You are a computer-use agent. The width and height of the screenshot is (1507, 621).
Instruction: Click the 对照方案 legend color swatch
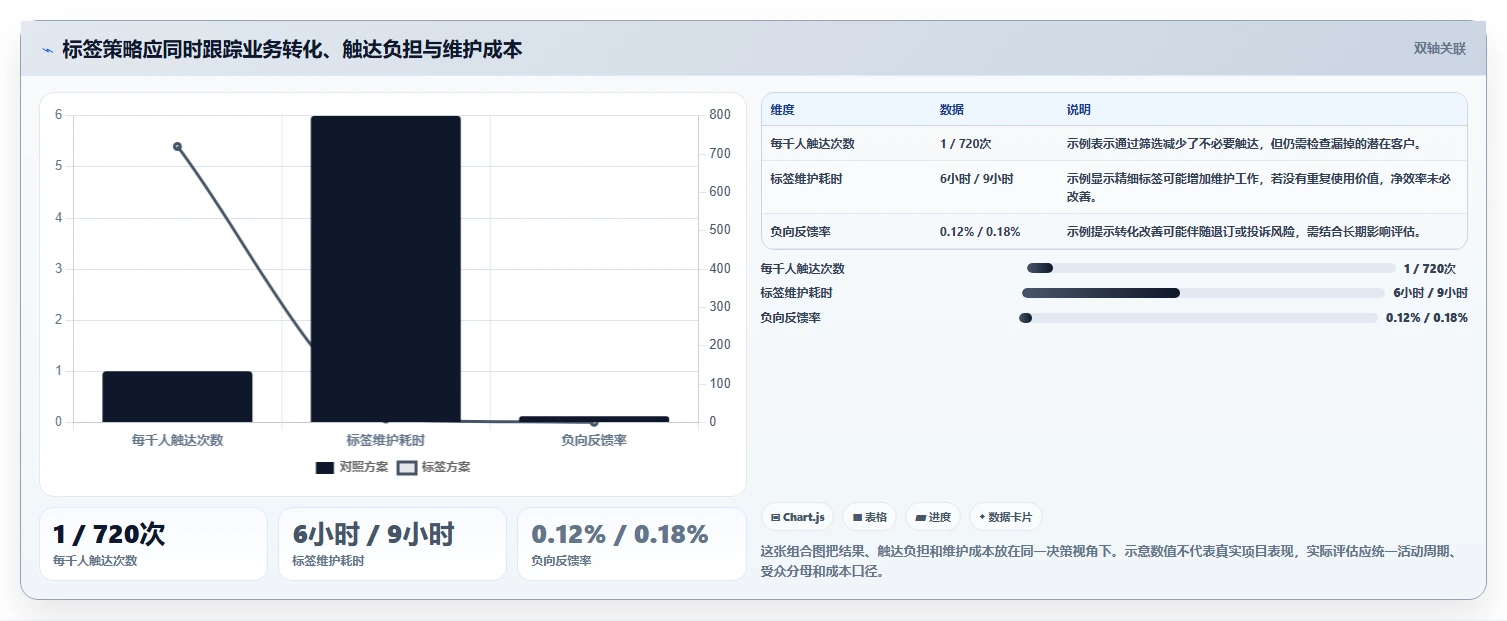click(x=325, y=467)
